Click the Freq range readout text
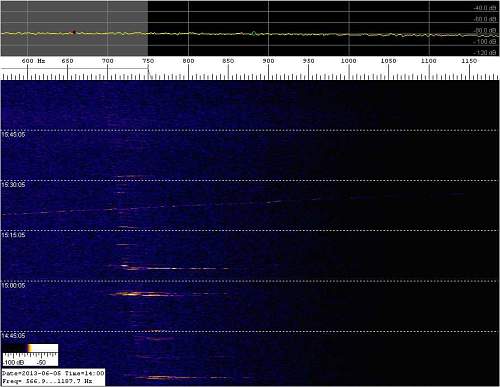This screenshot has height=387, width=500. 47,381
